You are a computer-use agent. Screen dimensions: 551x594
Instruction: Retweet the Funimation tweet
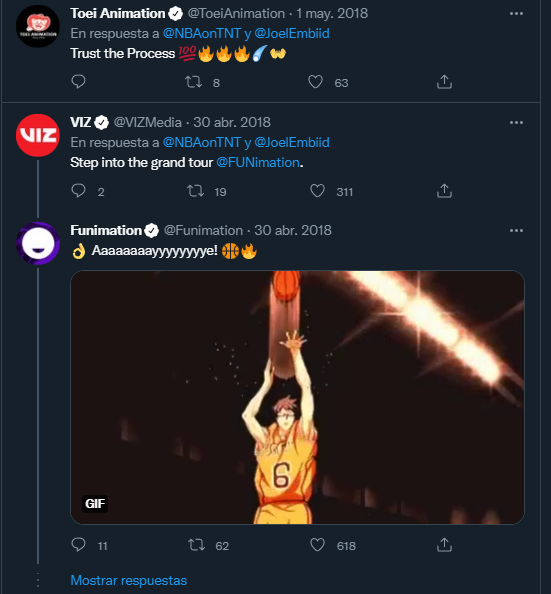click(x=196, y=545)
